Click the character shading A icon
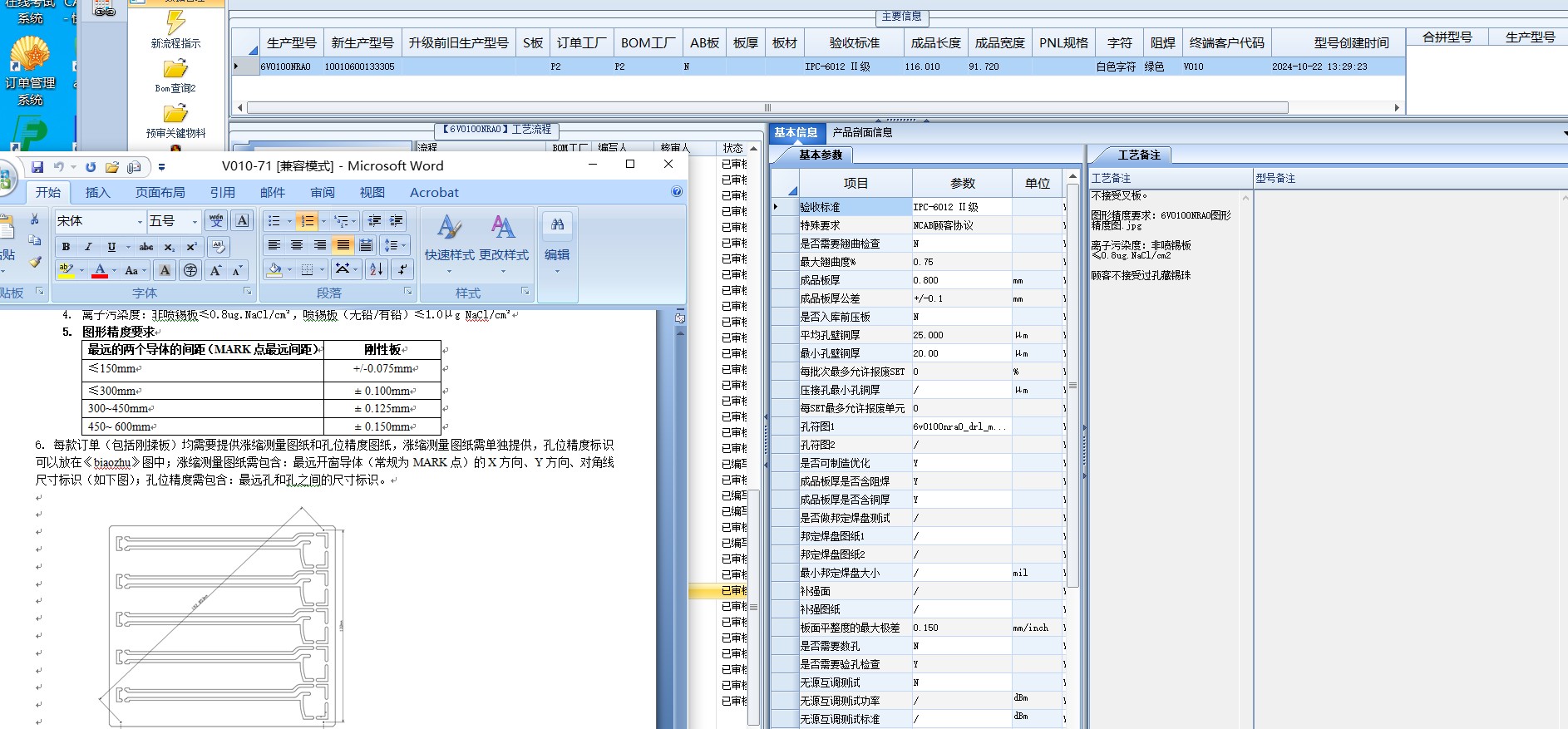 pyautogui.click(x=165, y=270)
